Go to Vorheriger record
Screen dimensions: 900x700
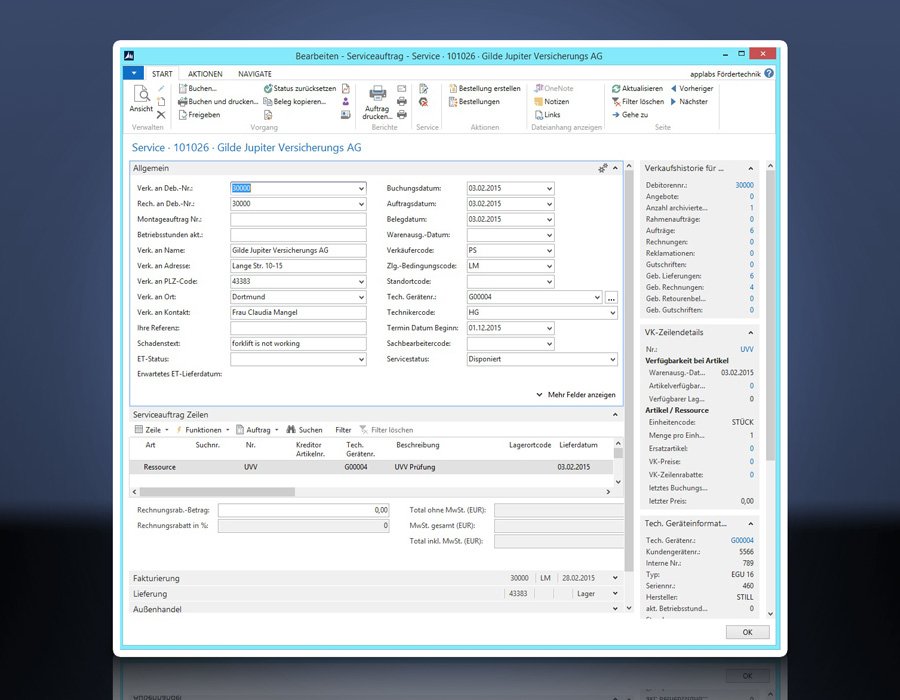692,88
